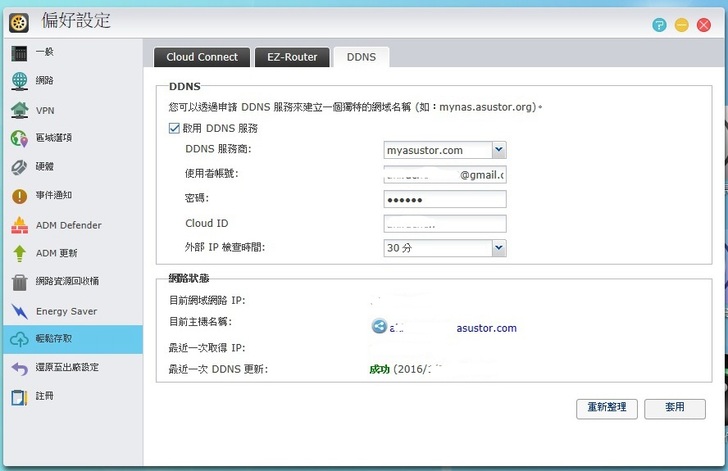
Task: Expand the DDNS 服務商 dropdown arrow
Action: (x=499, y=150)
